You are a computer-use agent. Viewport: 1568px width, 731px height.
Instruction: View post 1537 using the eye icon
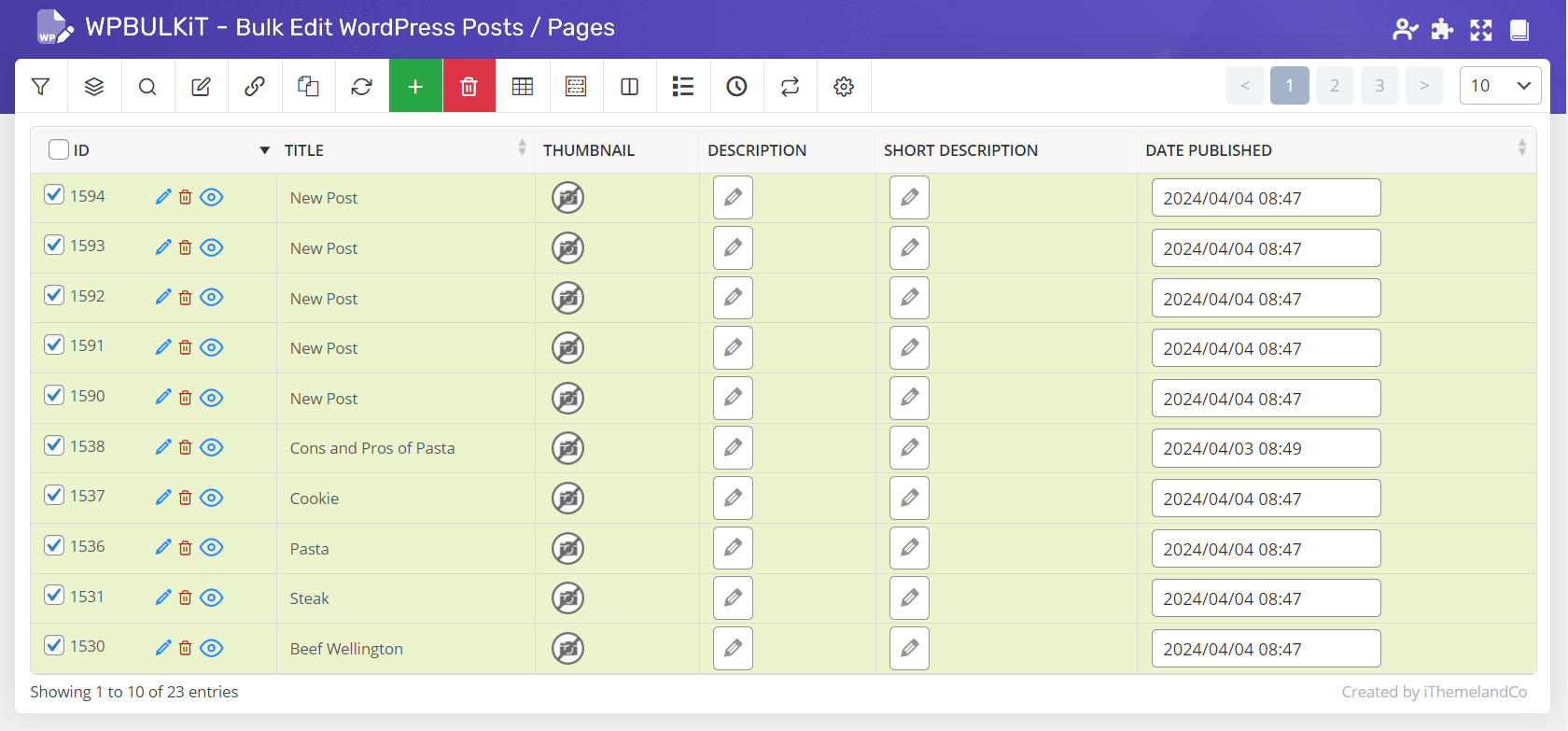(212, 498)
